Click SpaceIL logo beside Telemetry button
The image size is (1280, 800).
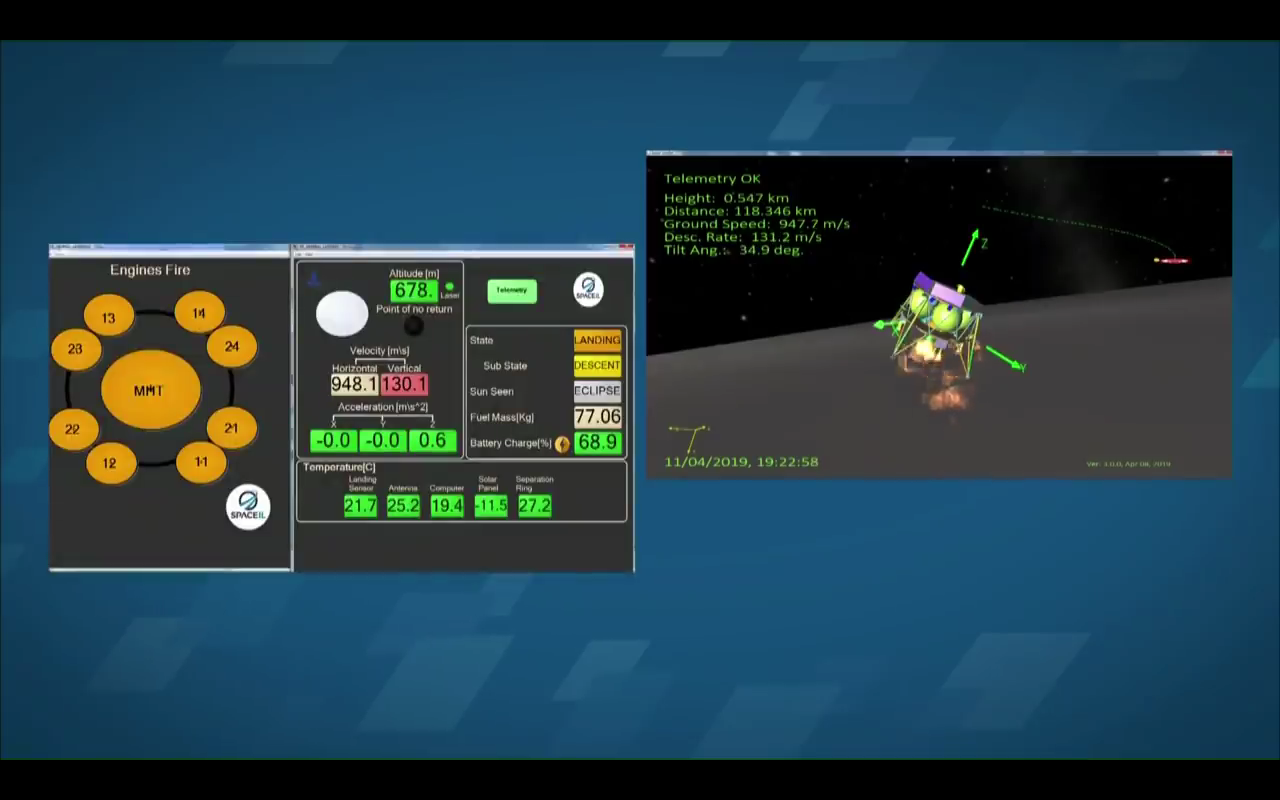(588, 290)
